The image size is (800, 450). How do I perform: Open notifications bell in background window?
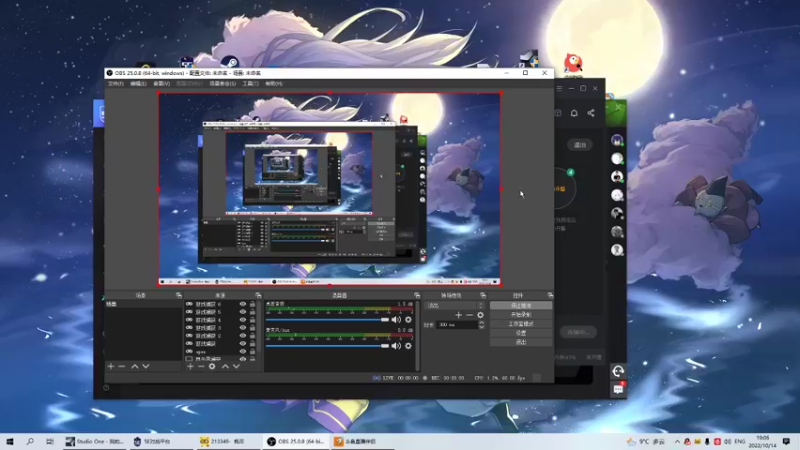coord(574,113)
